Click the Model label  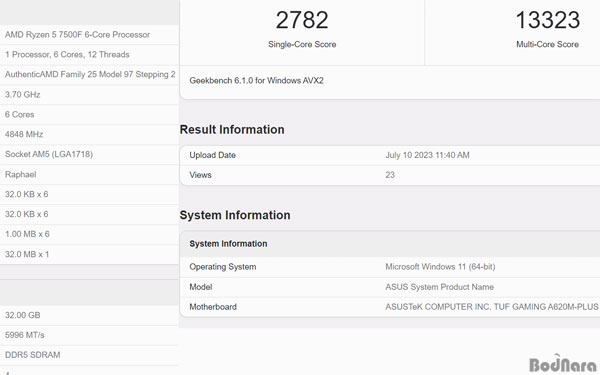(x=201, y=287)
